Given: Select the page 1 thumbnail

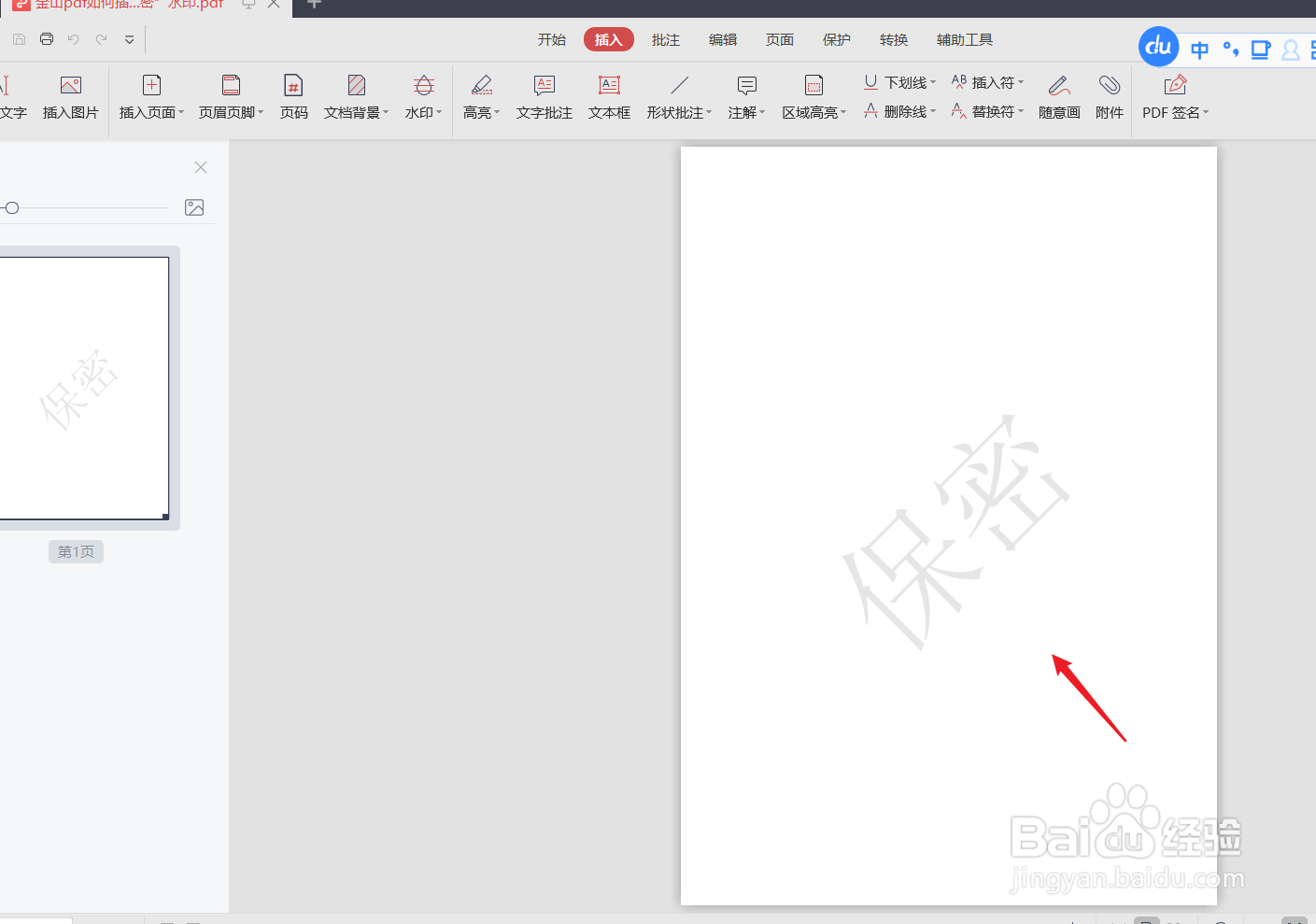Looking at the screenshot, I should 84,389.
